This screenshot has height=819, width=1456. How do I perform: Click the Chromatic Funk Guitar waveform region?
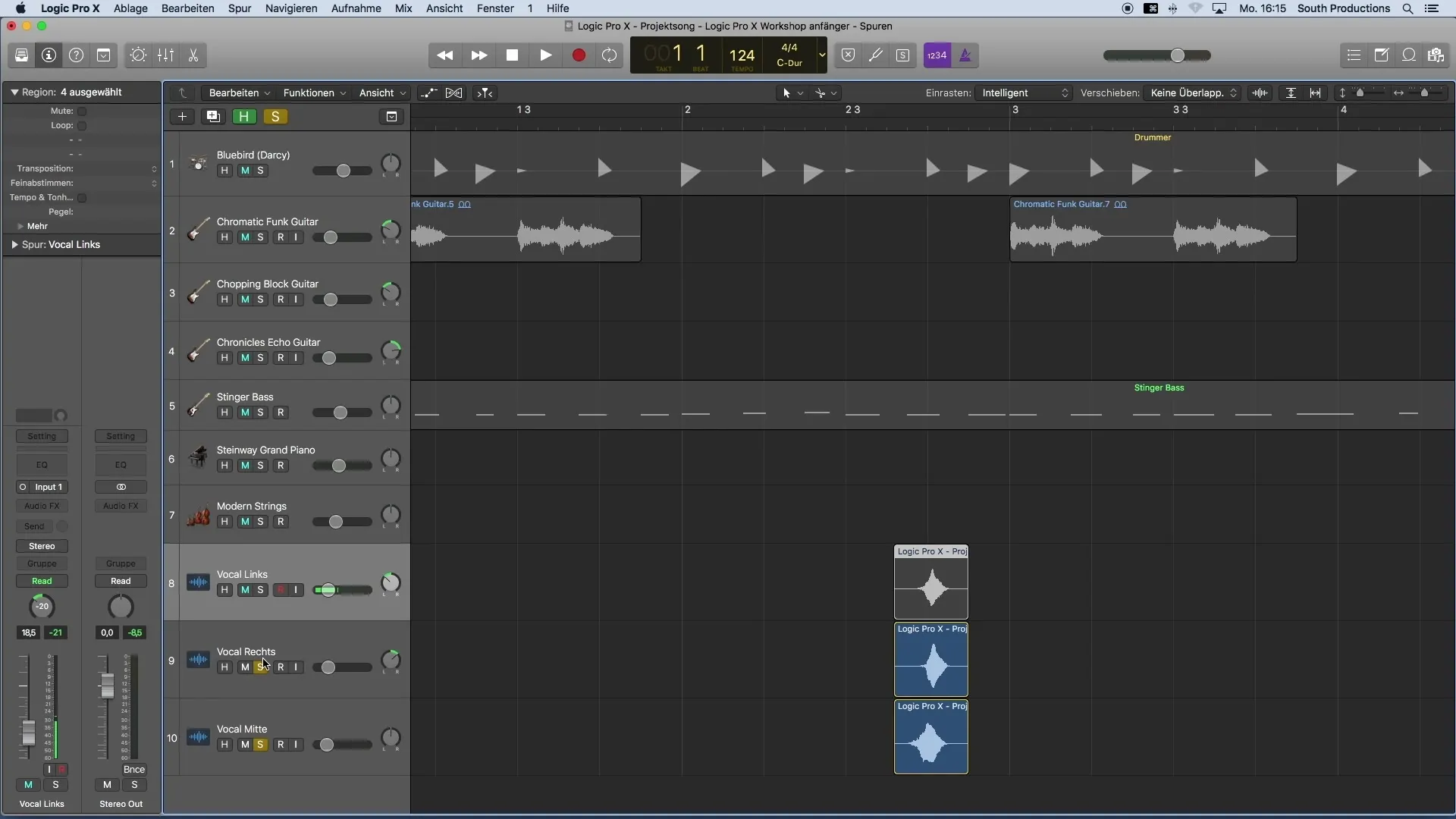(524, 230)
